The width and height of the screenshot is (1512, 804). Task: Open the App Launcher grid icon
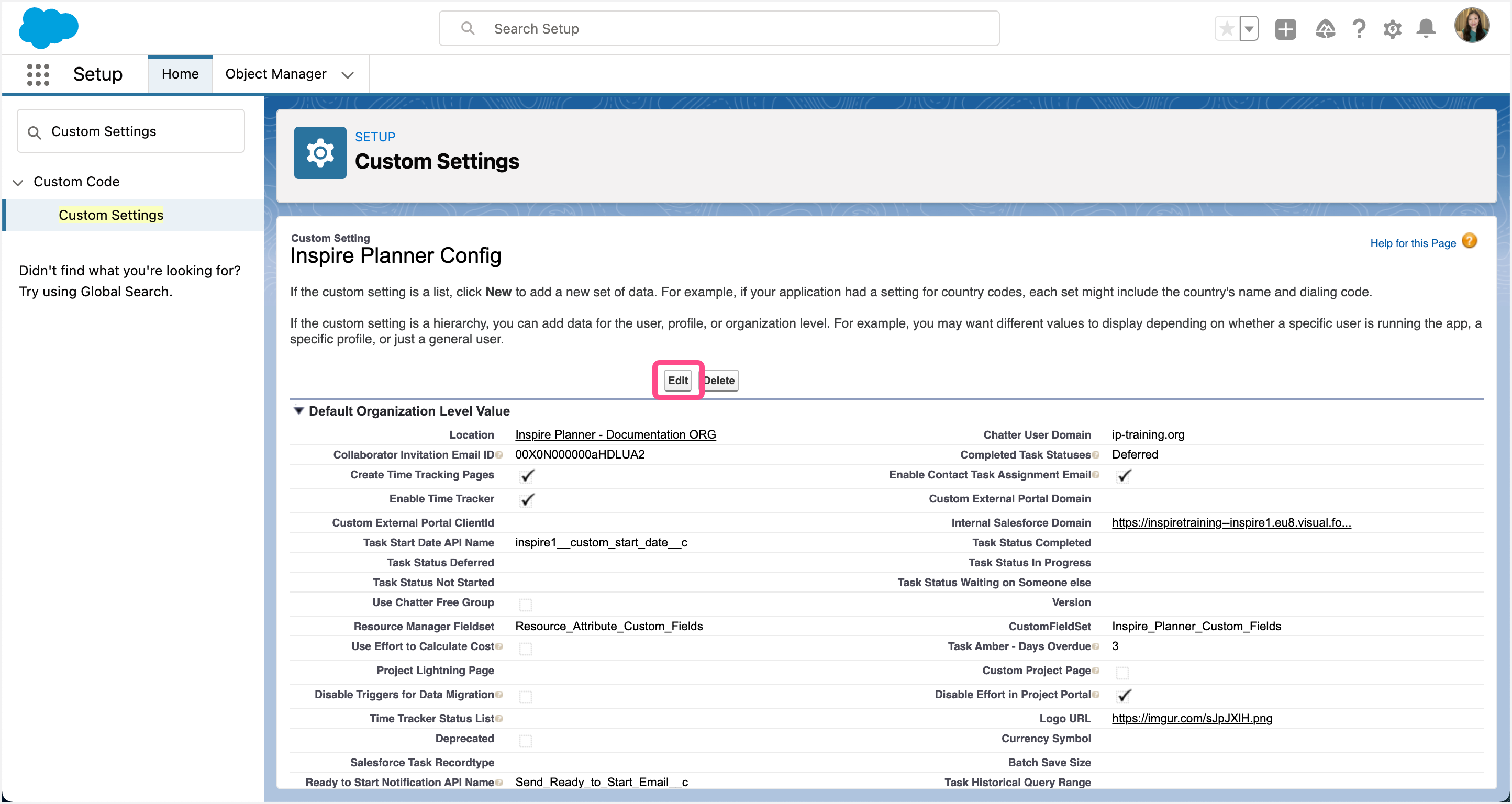(x=38, y=74)
